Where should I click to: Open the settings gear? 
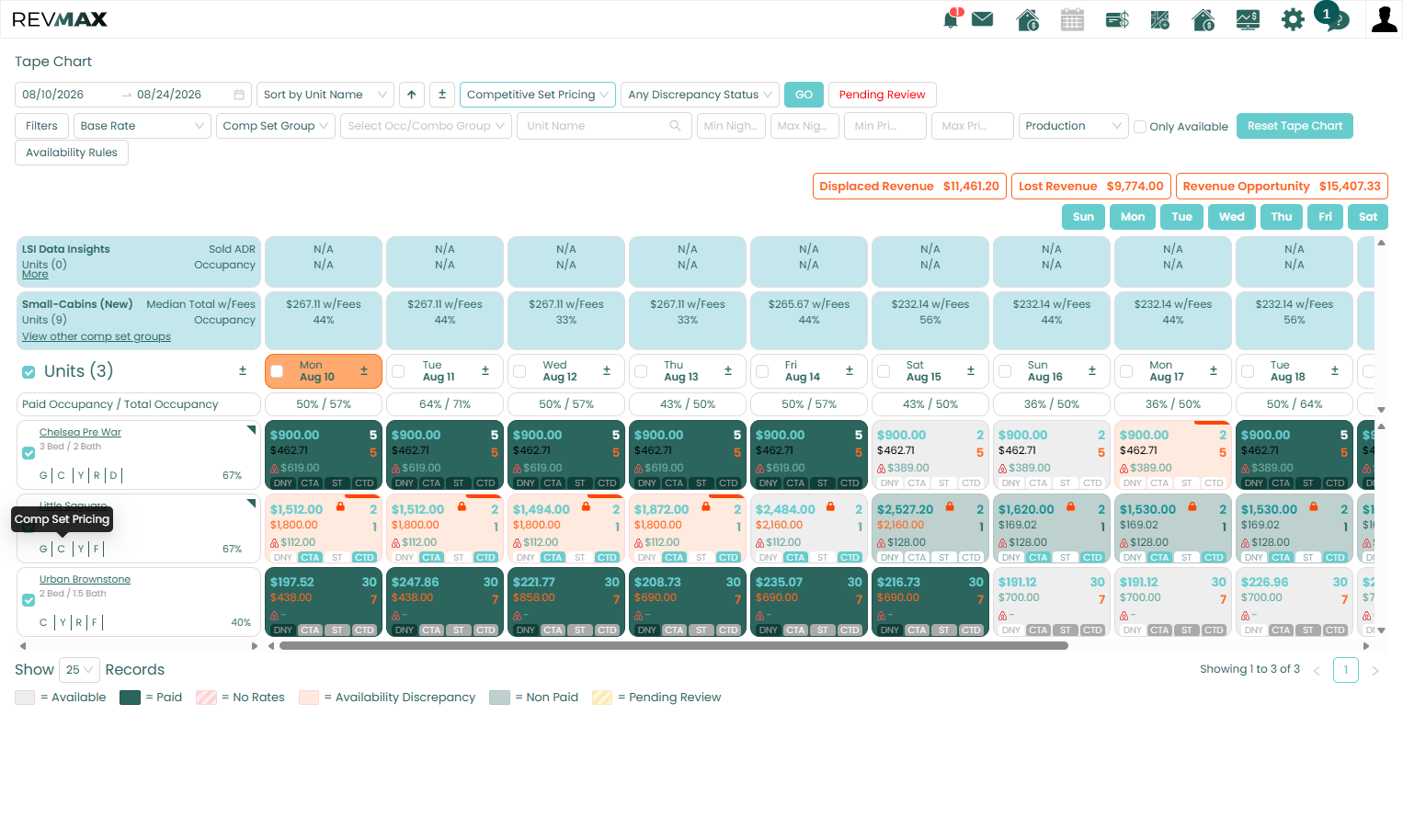(1293, 19)
